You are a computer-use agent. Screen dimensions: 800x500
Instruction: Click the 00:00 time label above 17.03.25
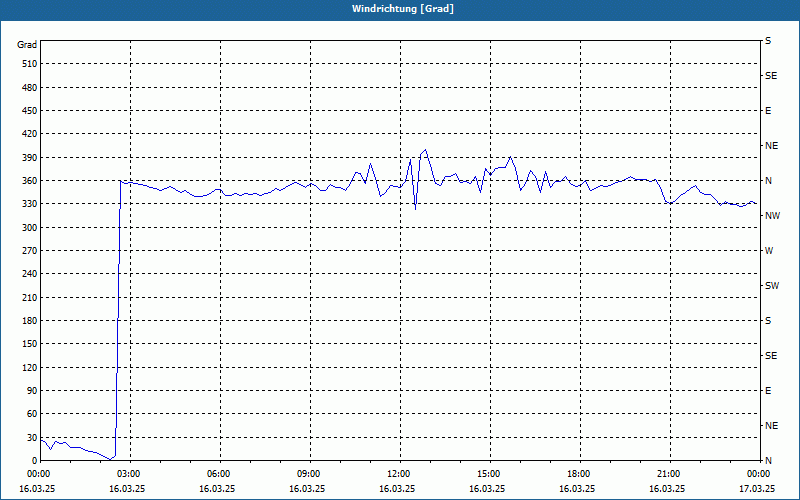pos(758,474)
